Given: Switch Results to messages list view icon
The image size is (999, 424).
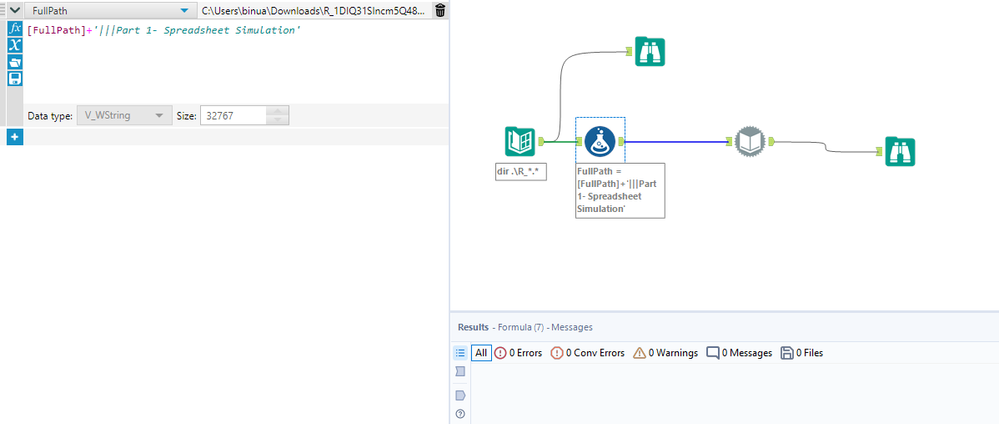Looking at the screenshot, I should point(460,353).
